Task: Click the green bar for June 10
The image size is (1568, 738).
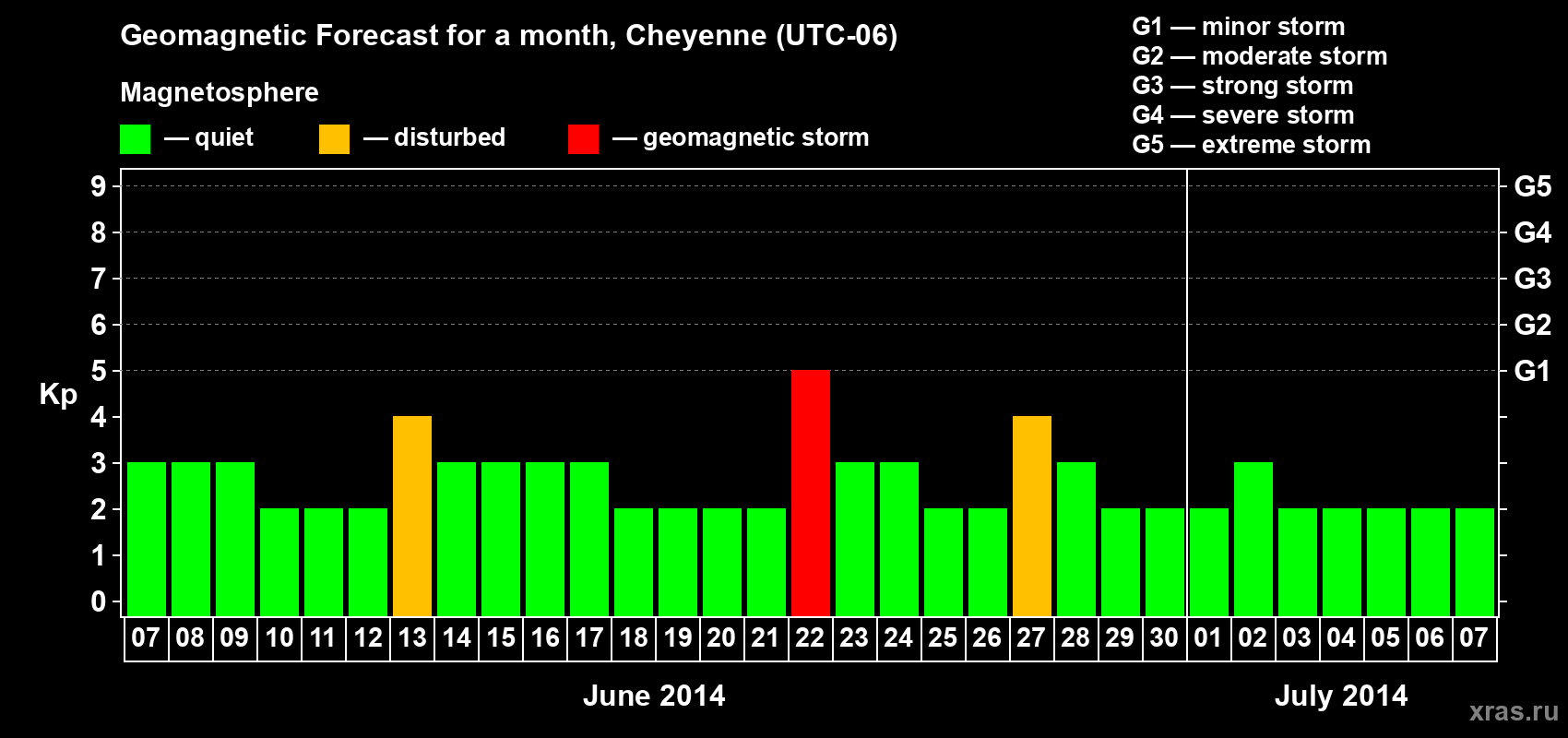Action: coord(279,563)
